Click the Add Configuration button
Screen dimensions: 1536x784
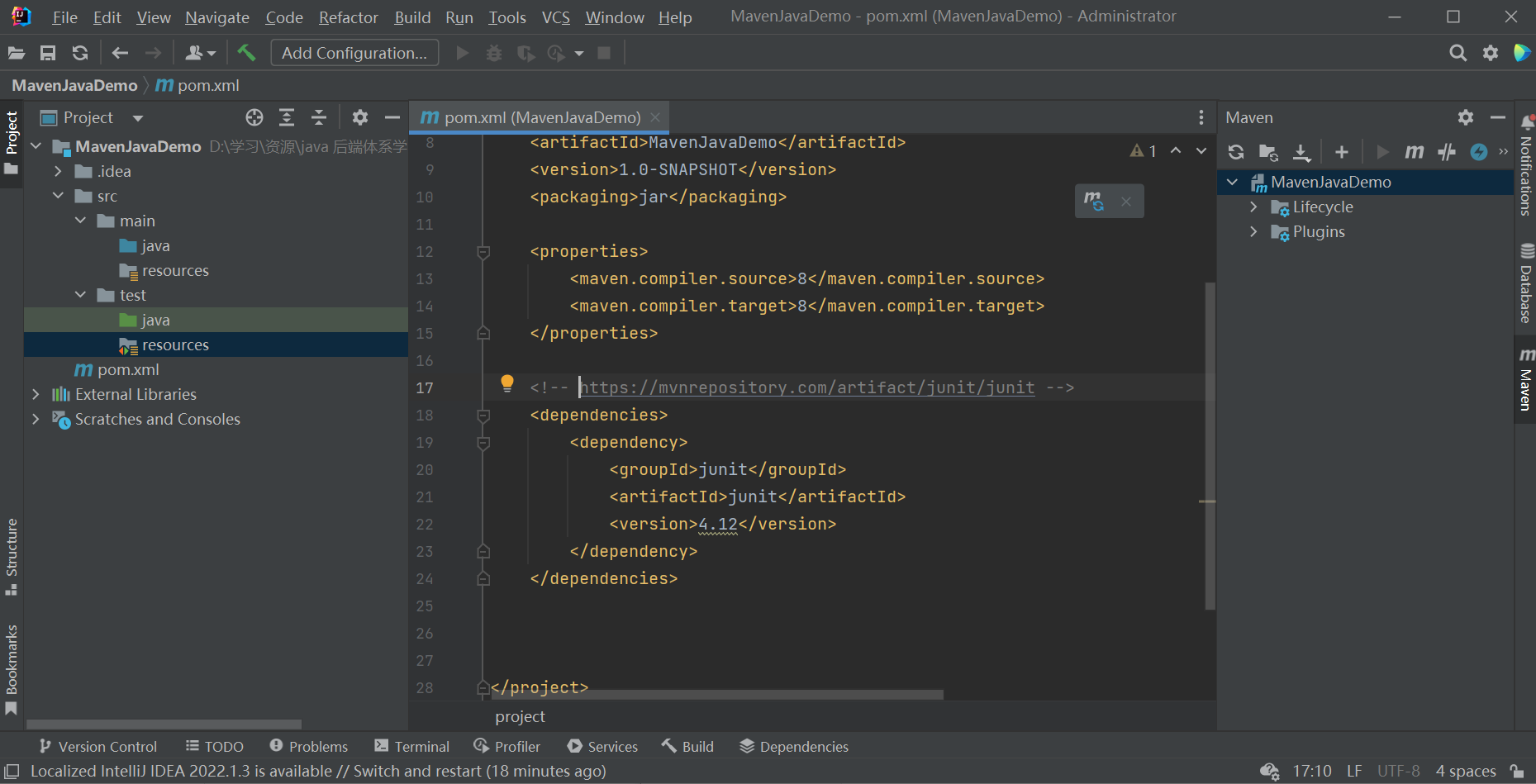[354, 53]
